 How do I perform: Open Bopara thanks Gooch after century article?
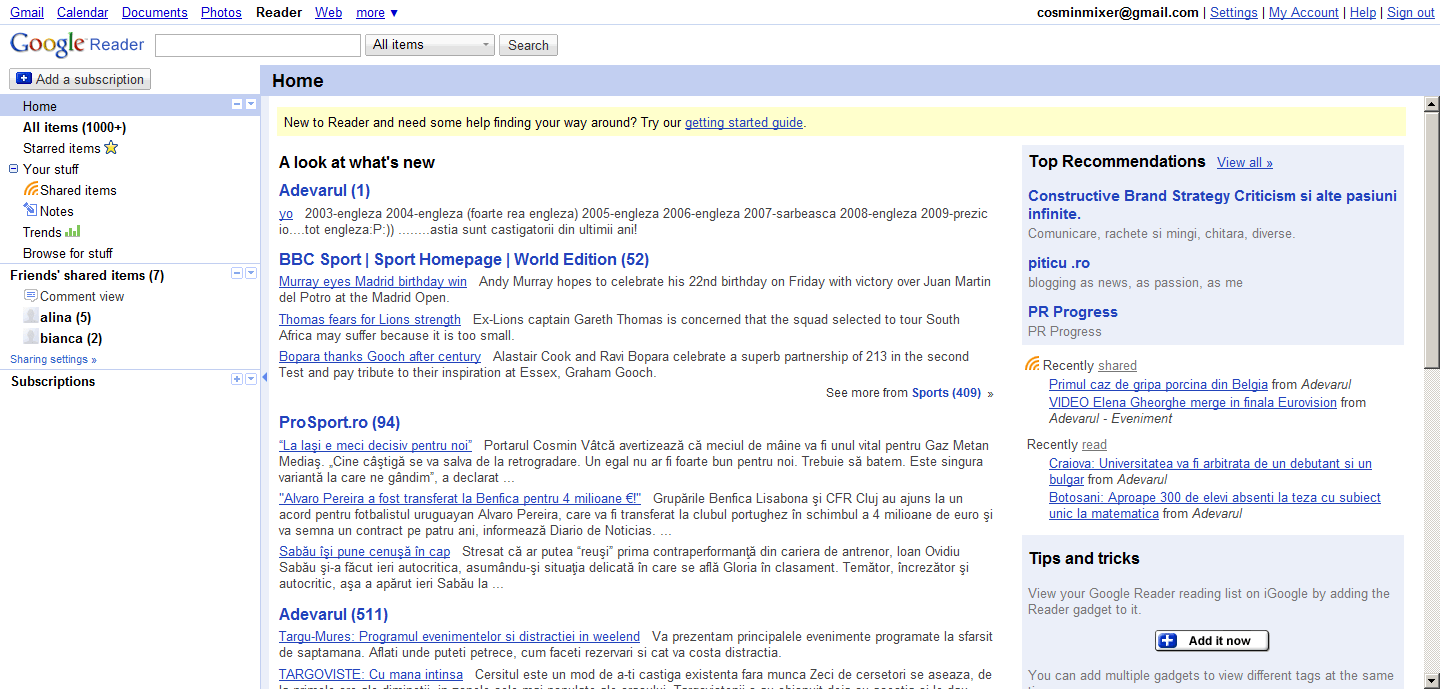[380, 357]
